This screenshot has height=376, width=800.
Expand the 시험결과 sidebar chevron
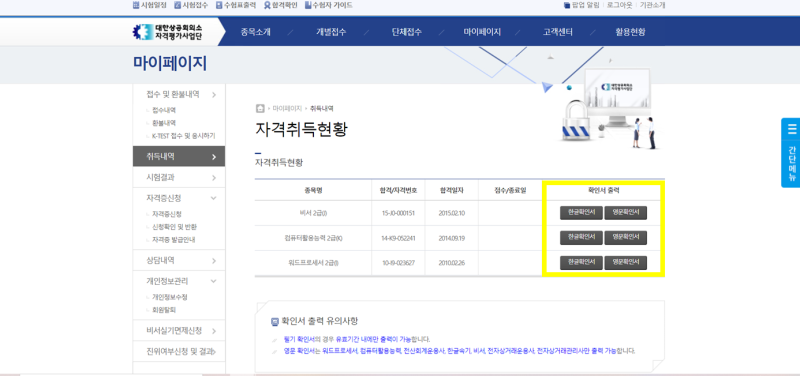214,178
